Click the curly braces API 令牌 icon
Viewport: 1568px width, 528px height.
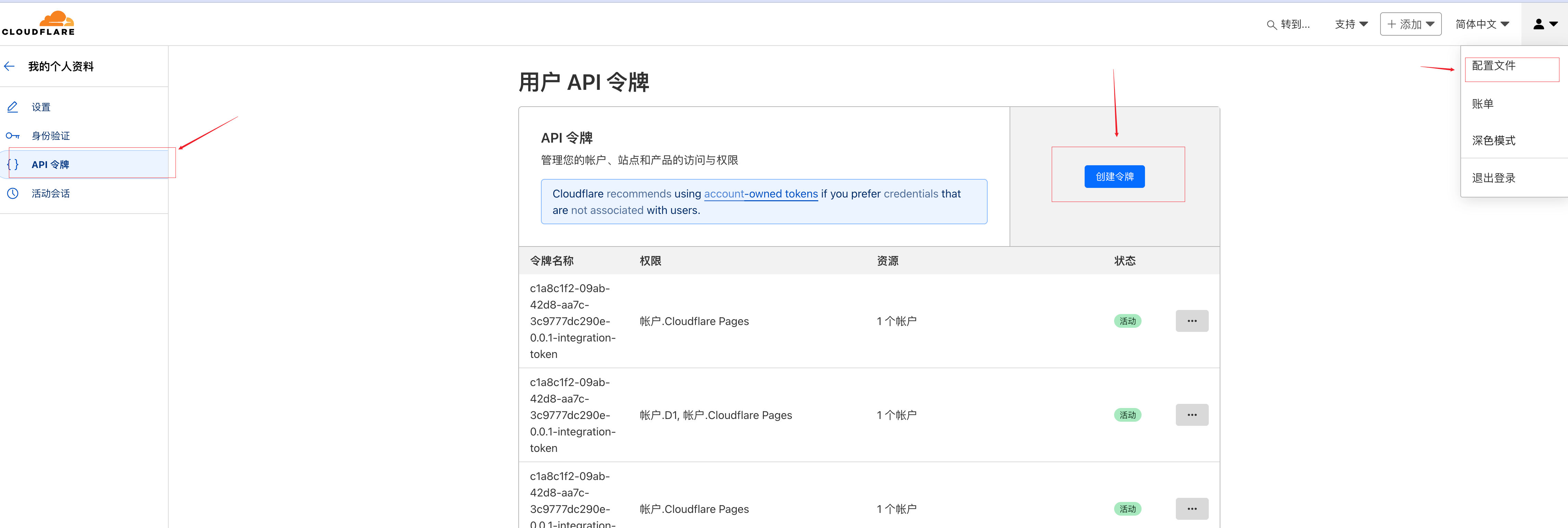point(12,165)
